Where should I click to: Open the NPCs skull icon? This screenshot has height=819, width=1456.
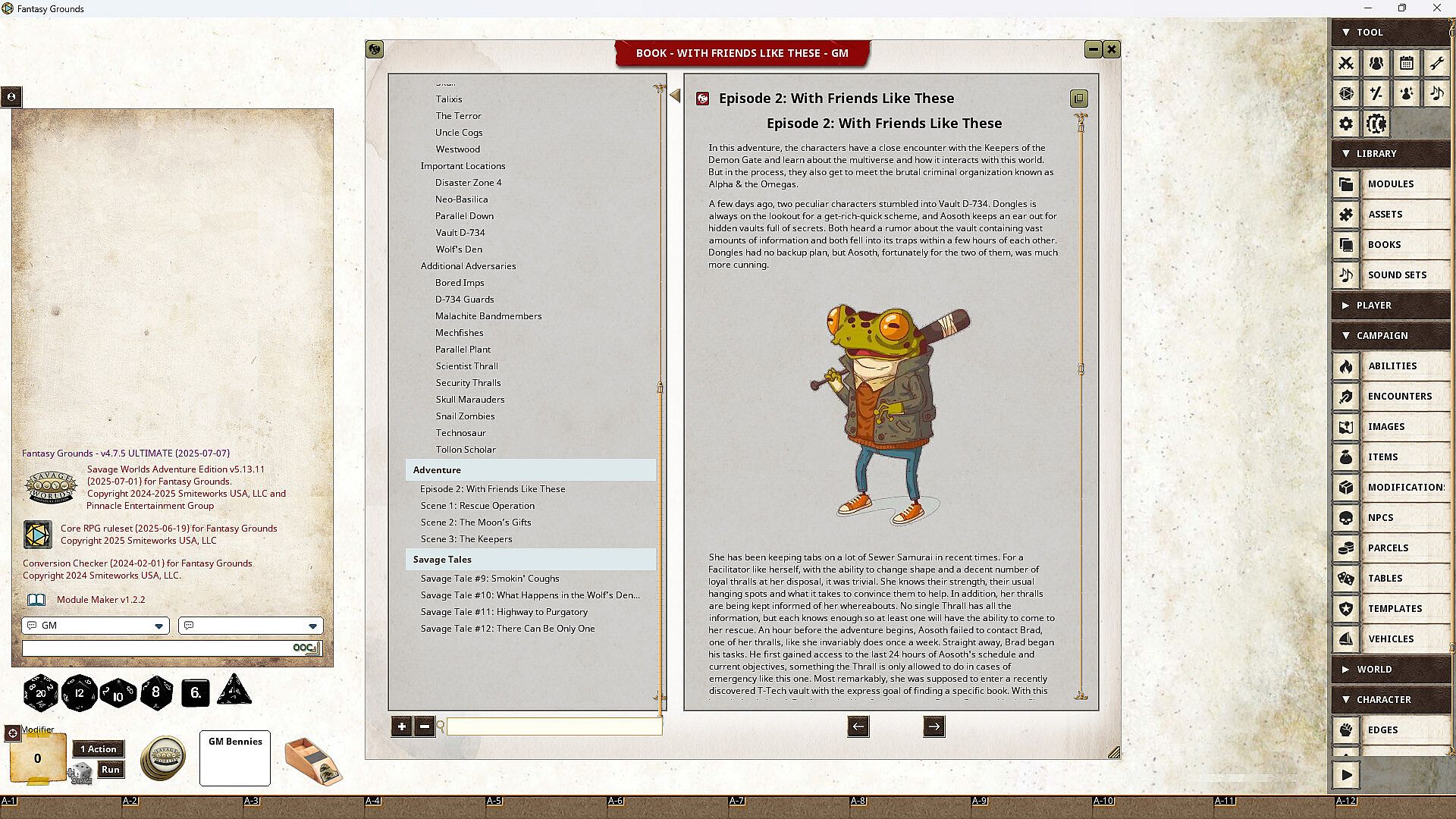click(x=1346, y=518)
